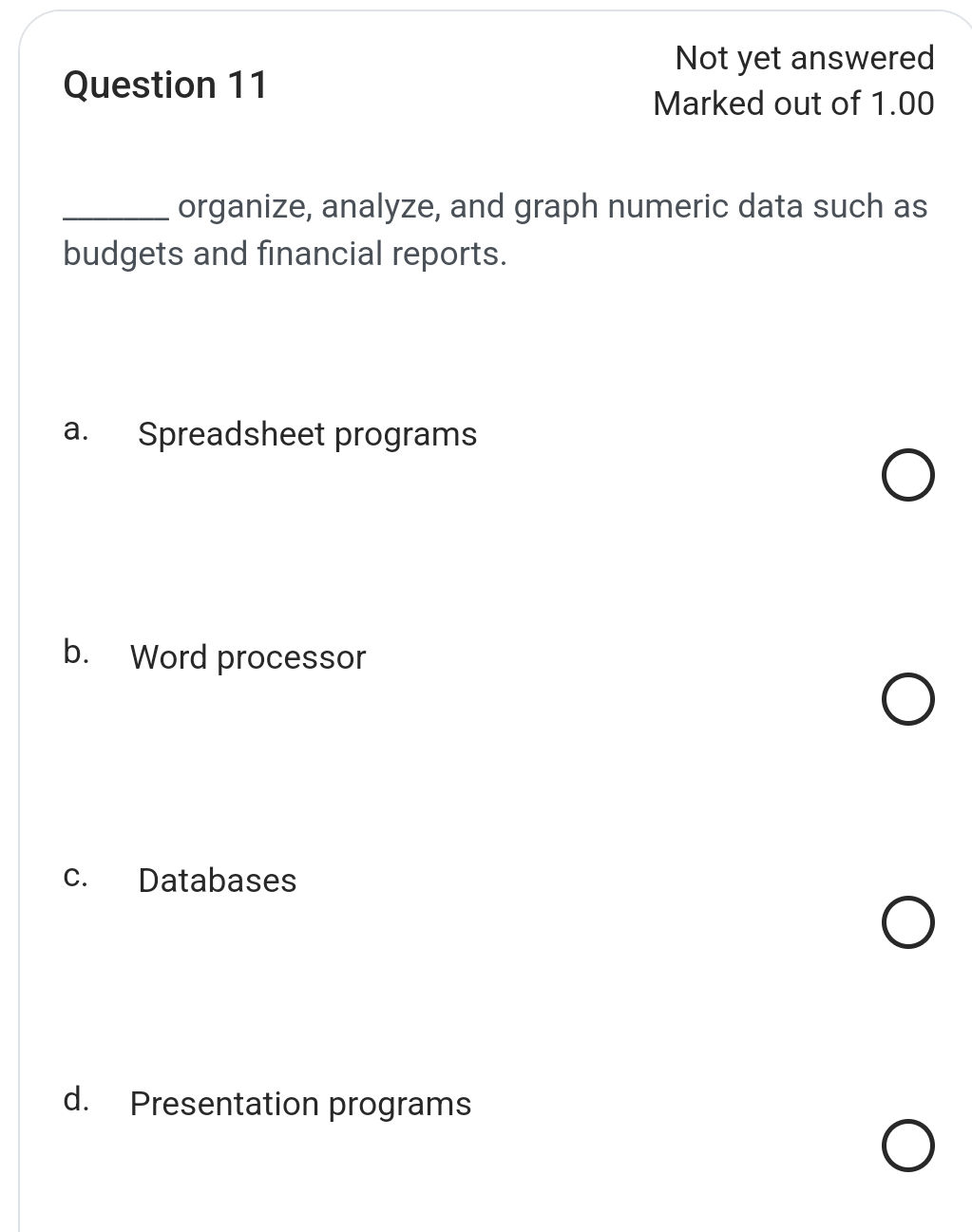The height and width of the screenshot is (1232, 972).
Task: Click the Question 11 heading
Action: (x=165, y=85)
